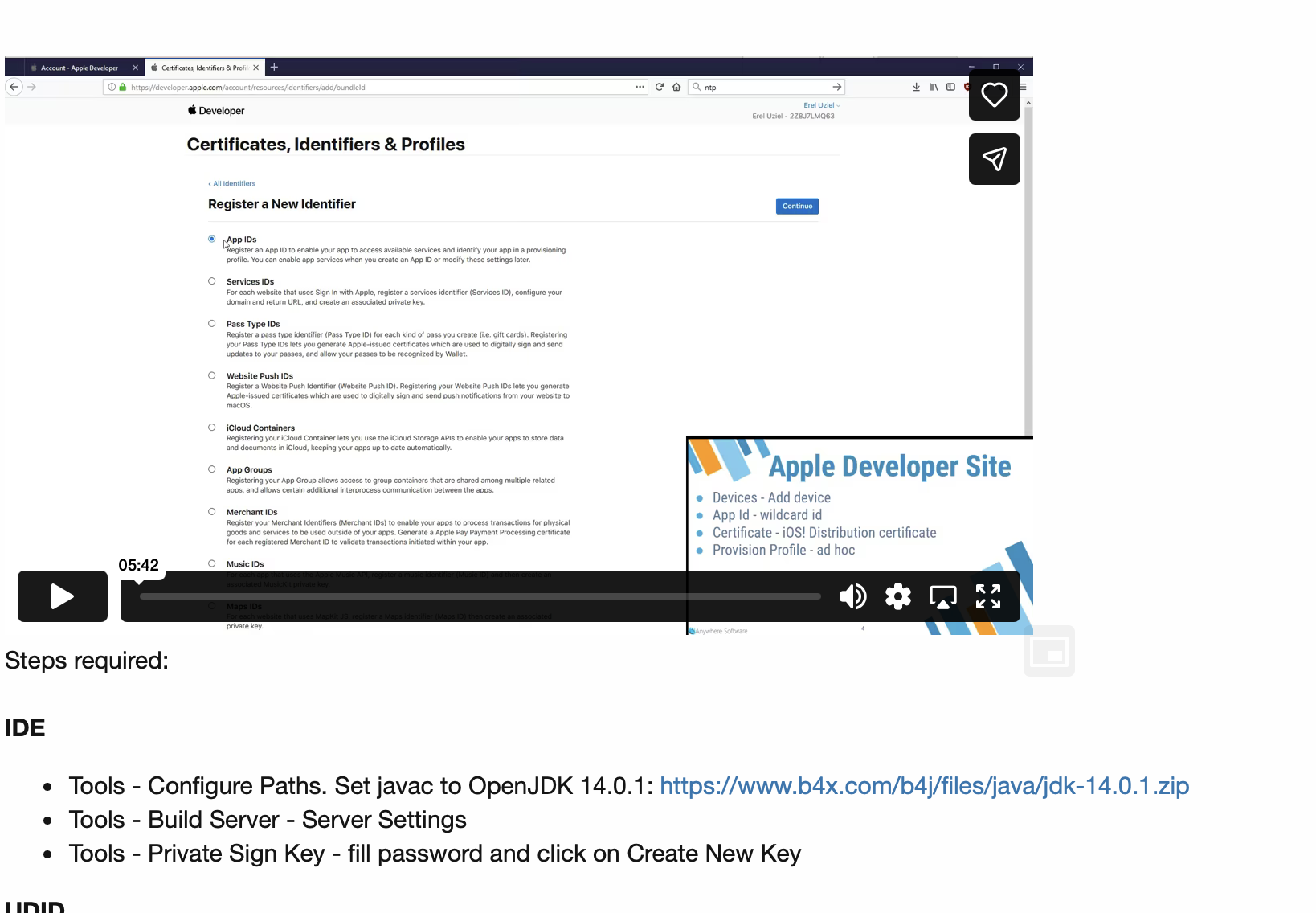
Task: Click the Apple Developer logo
Action: 216,111
